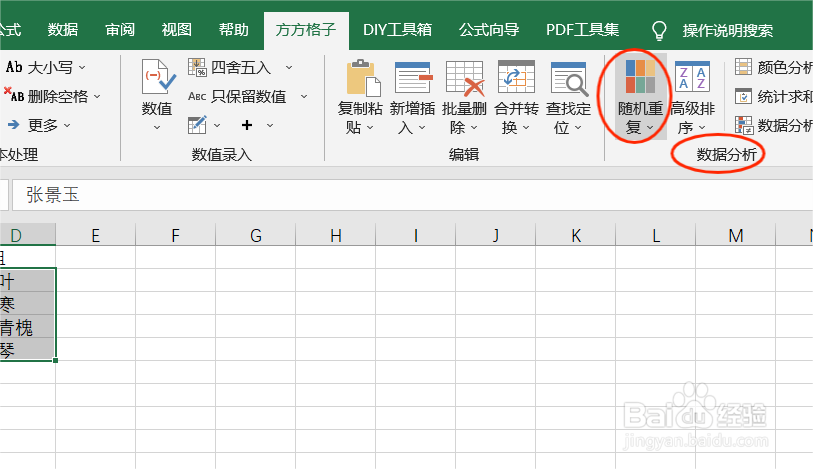Click the table-edit pencil icon
The image size is (813, 469).
pos(197,125)
